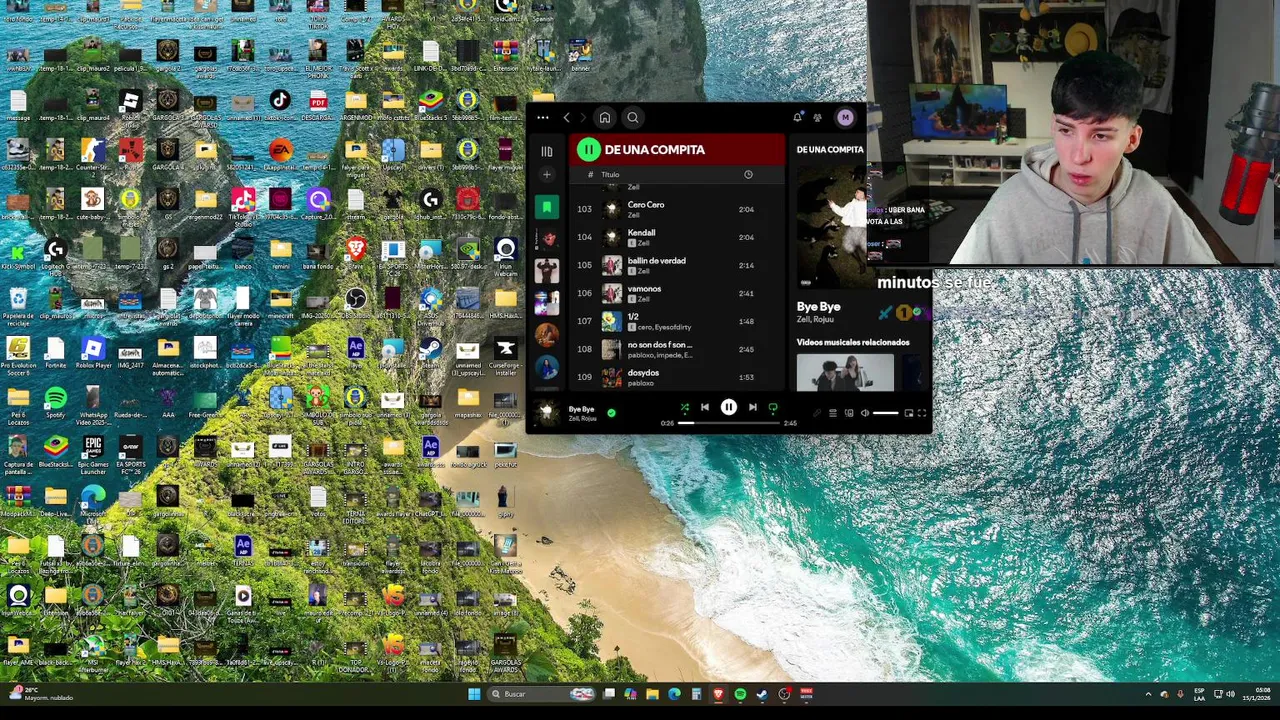Mute Spotify with the speaker icon
The height and width of the screenshot is (720, 1280).
pyautogui.click(x=865, y=413)
